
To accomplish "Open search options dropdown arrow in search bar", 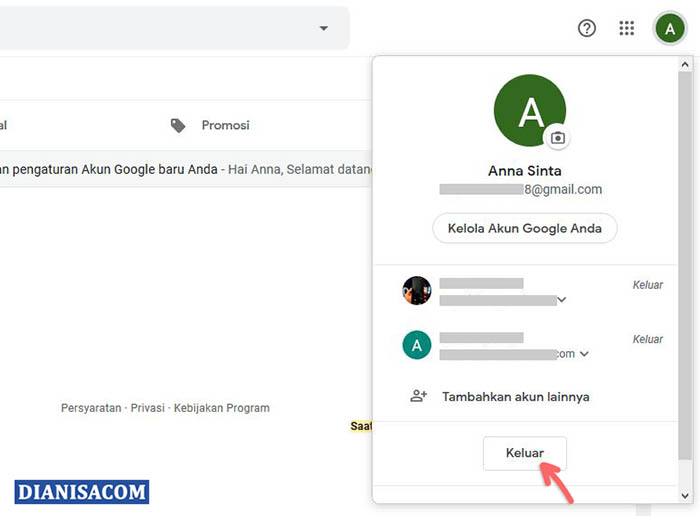I will coord(324,28).
